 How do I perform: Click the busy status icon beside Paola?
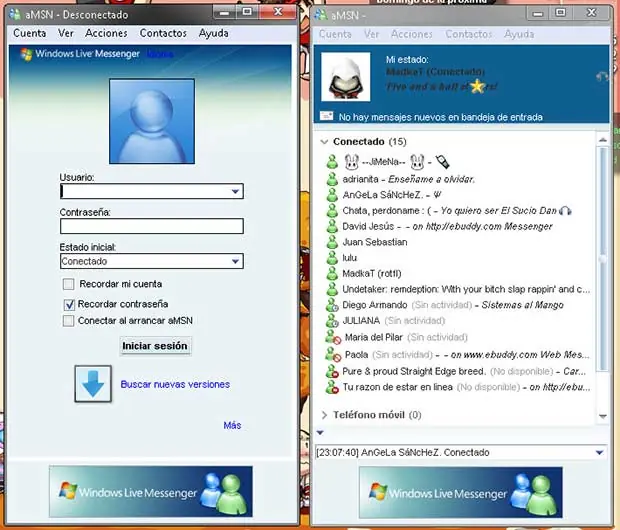click(x=334, y=355)
